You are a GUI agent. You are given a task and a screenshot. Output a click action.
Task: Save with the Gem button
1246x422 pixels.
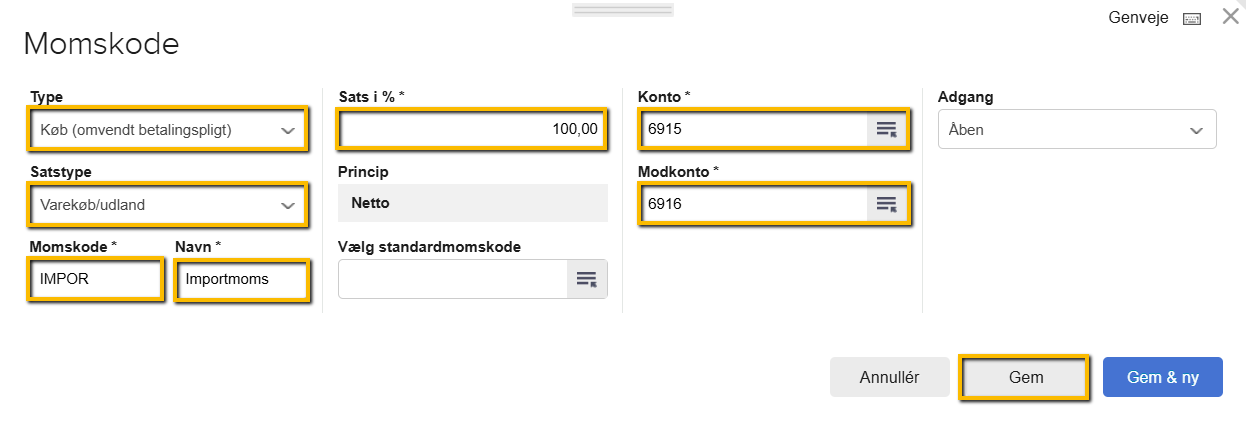[1025, 377]
